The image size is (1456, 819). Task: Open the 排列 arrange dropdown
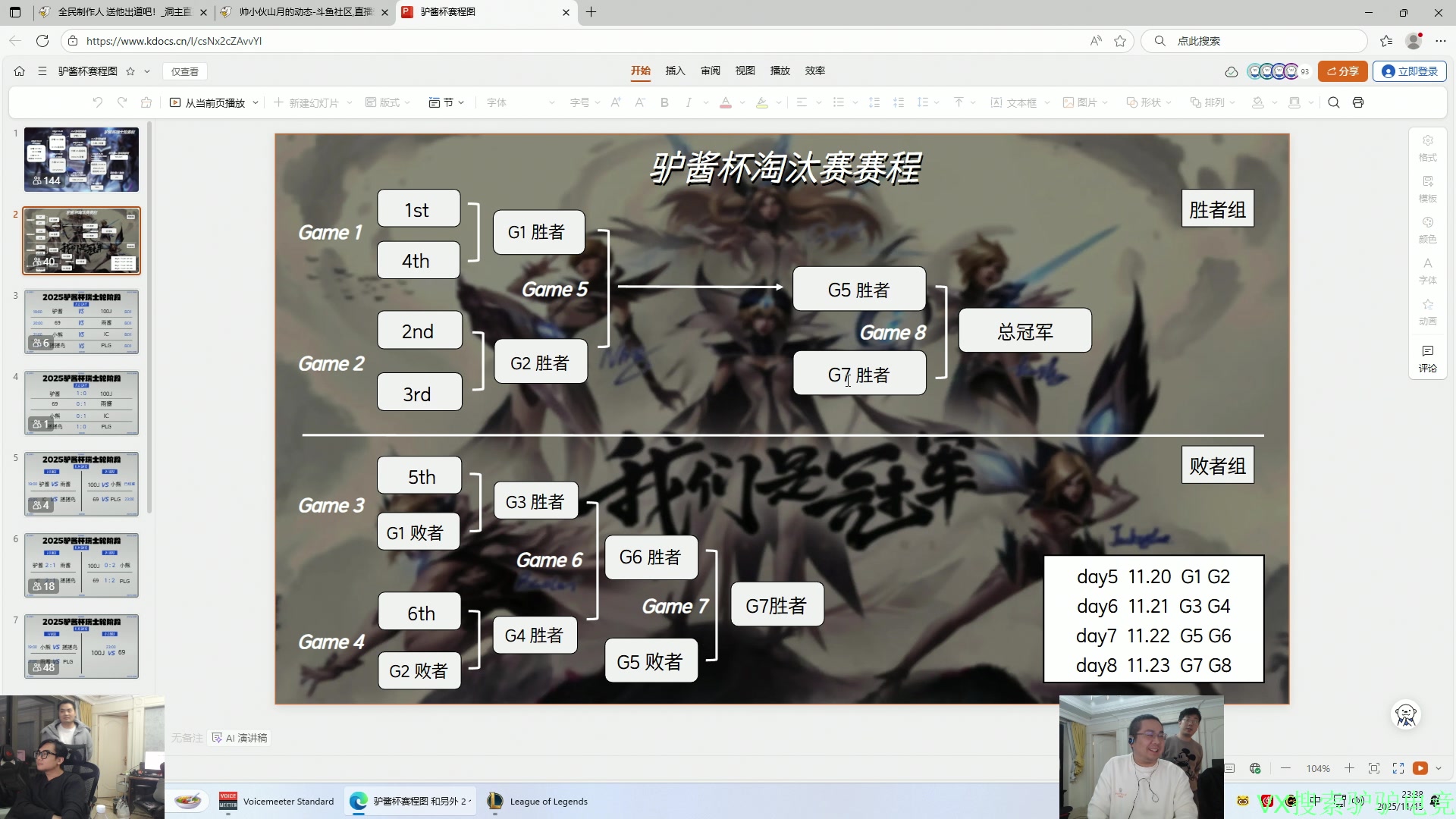[1211, 102]
